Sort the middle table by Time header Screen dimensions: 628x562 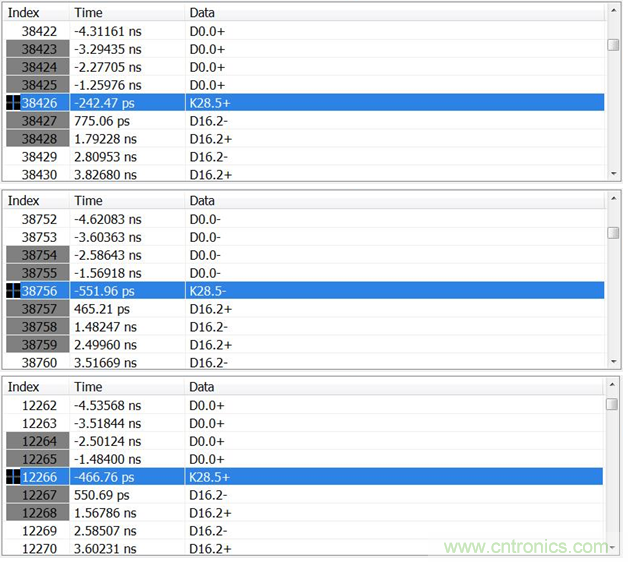coord(88,200)
